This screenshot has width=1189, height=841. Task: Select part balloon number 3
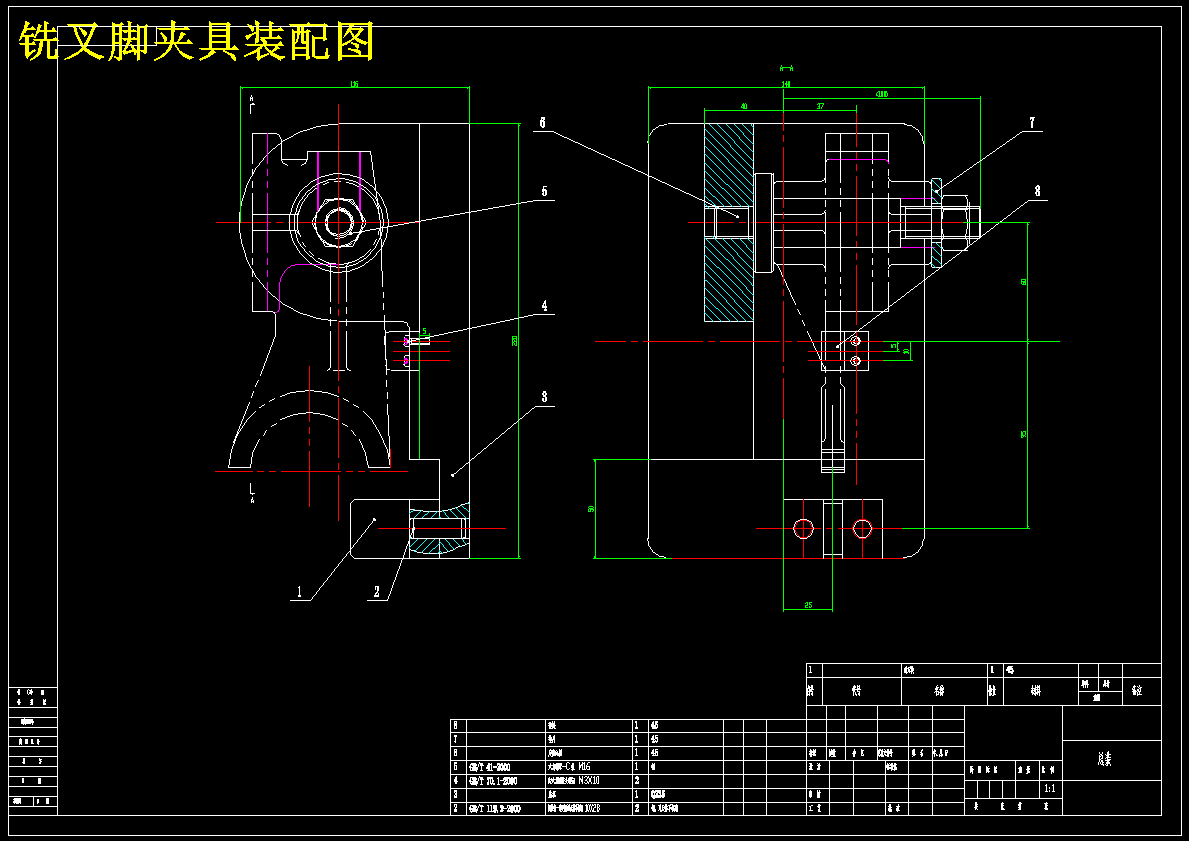point(544,397)
